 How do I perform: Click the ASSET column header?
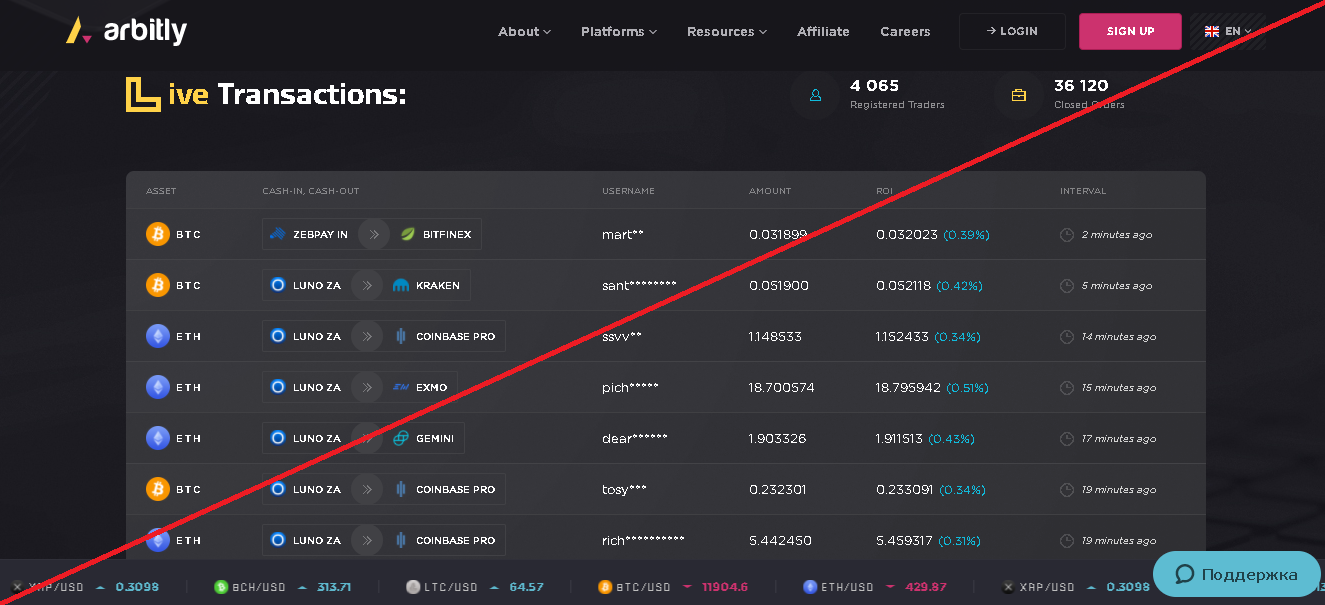click(161, 191)
